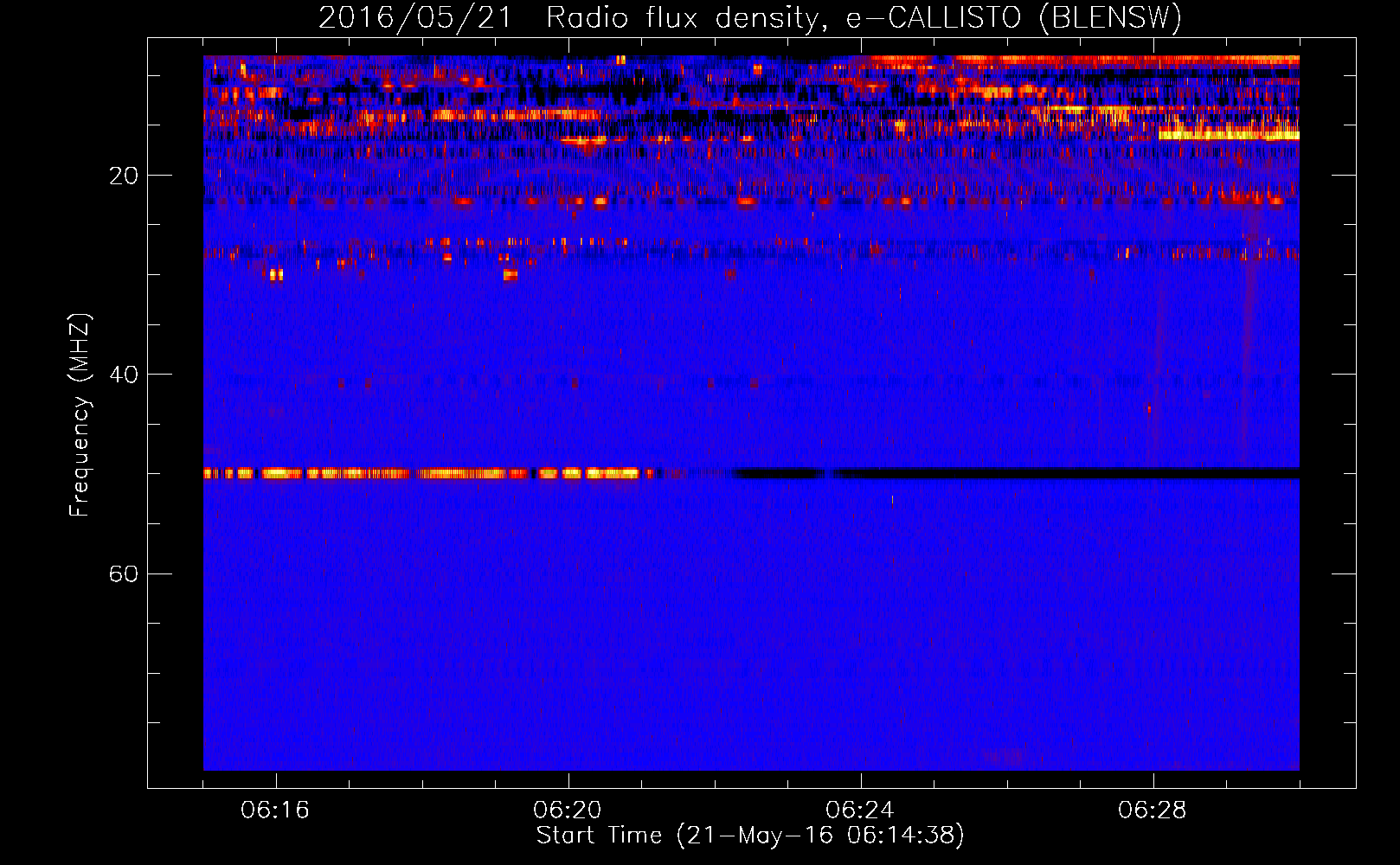
Task: Click the date 2016/05/21 in the title
Action: (x=415, y=18)
